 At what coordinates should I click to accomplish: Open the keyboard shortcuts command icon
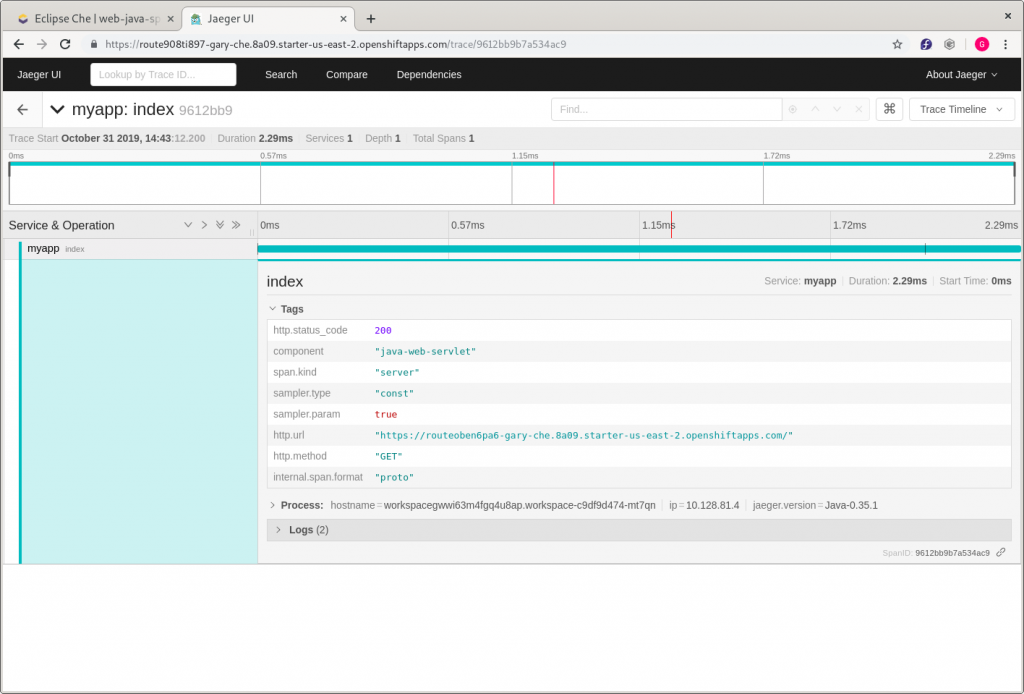coord(890,109)
